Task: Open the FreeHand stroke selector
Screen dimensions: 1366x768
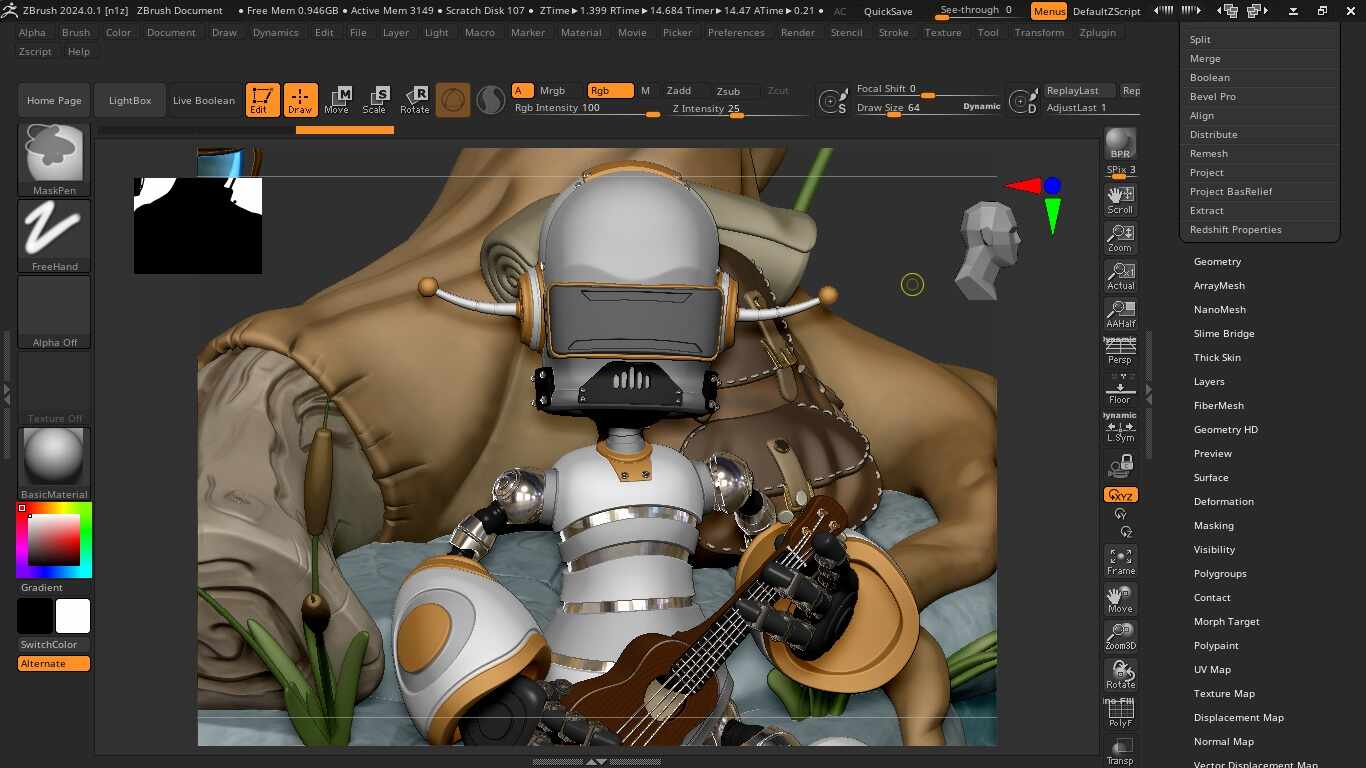Action: tap(53, 229)
